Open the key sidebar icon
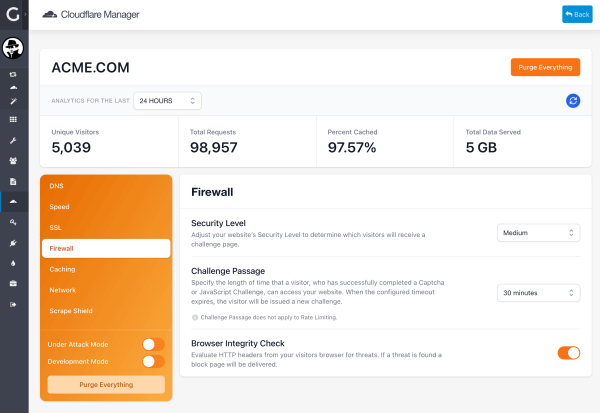 13,222
